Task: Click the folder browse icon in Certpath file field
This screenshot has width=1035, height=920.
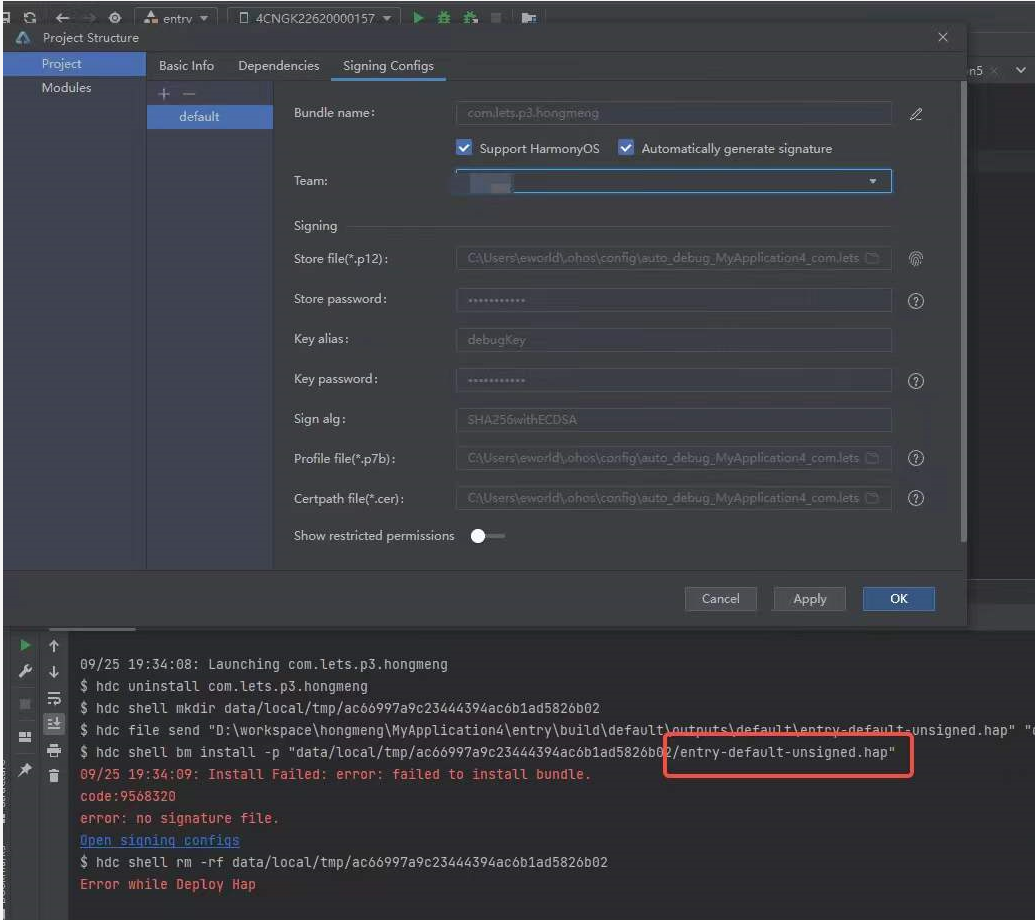Action: 872,498
